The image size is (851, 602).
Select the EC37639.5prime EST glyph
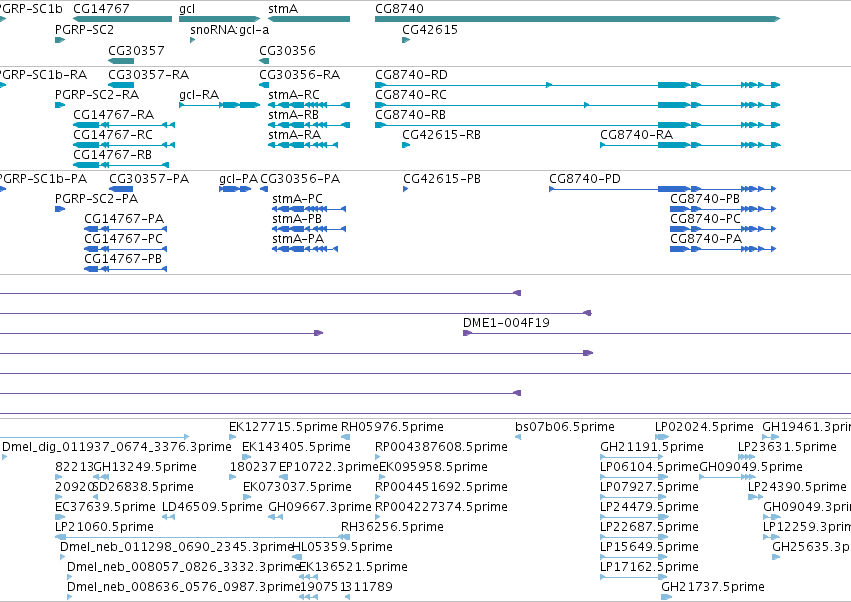(60, 517)
